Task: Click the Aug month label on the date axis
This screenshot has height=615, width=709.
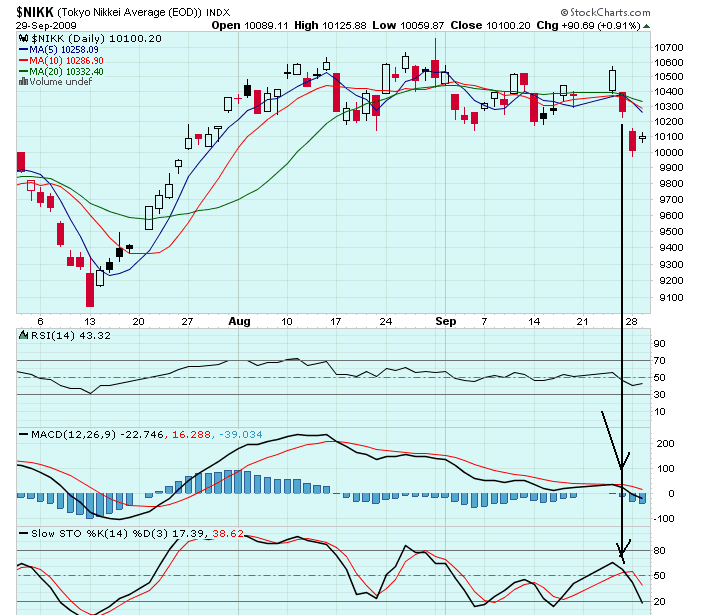Action: pos(239,322)
